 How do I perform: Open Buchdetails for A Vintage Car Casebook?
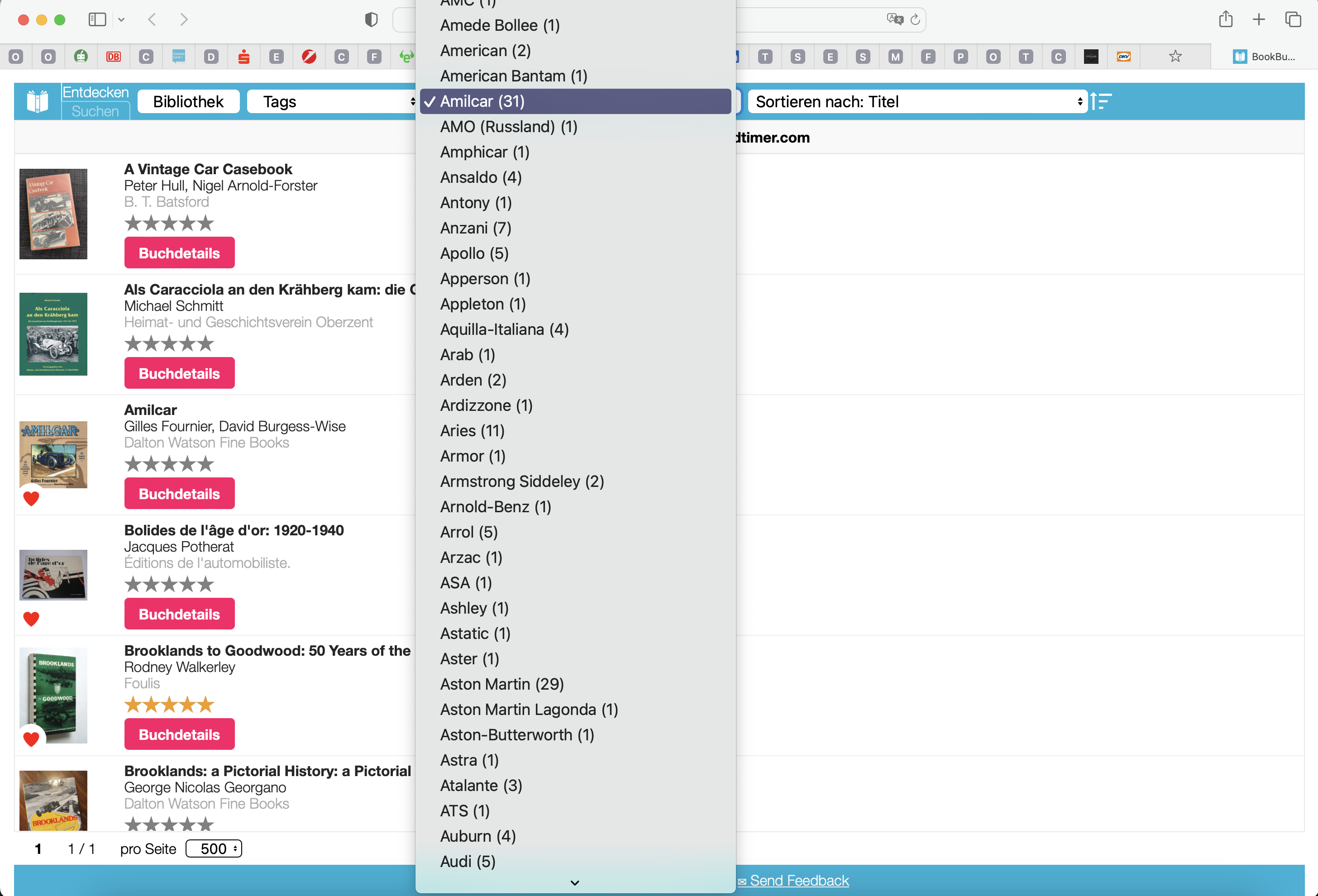pos(179,253)
